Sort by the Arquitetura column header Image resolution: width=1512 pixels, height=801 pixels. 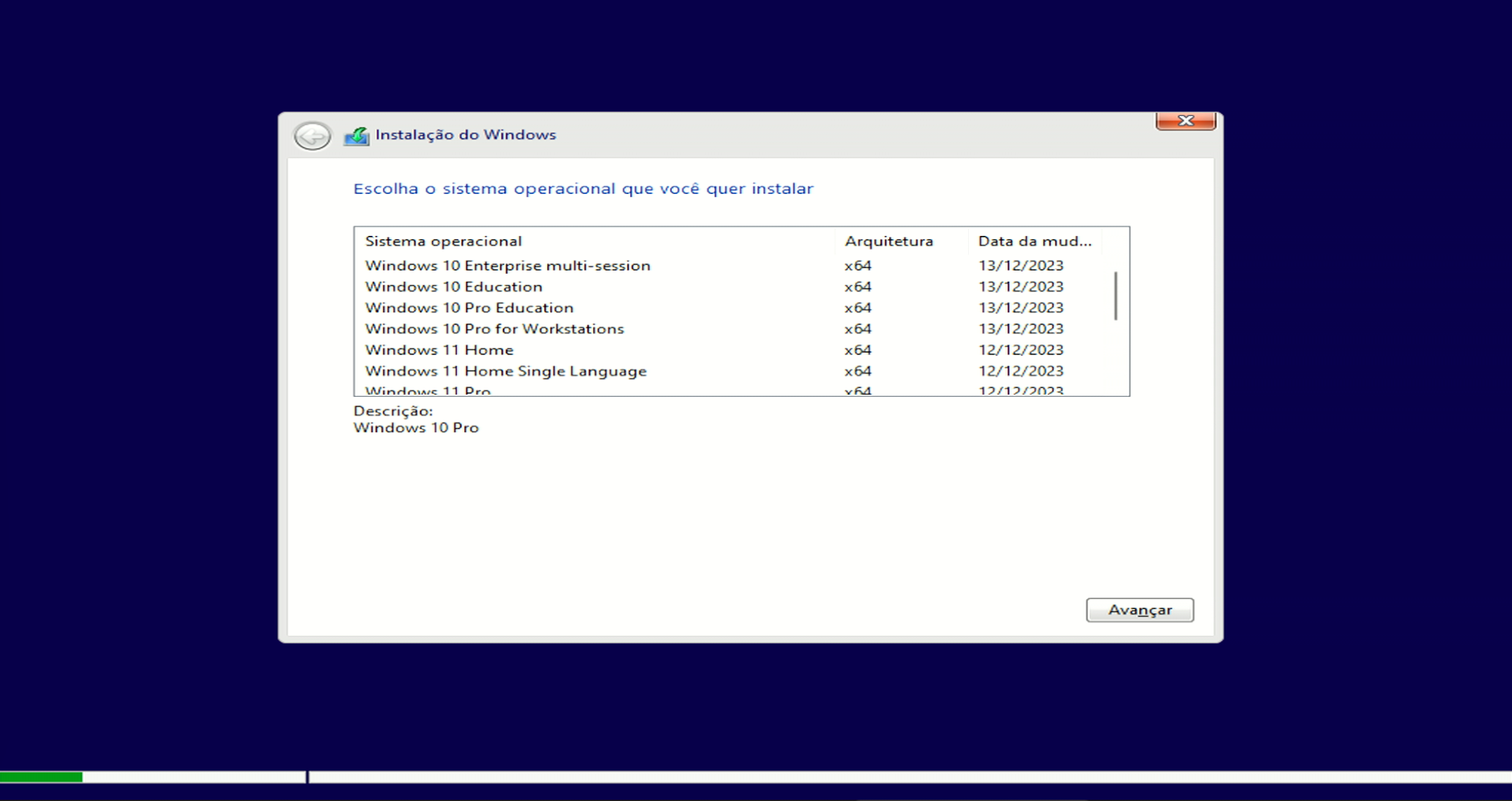[888, 241]
